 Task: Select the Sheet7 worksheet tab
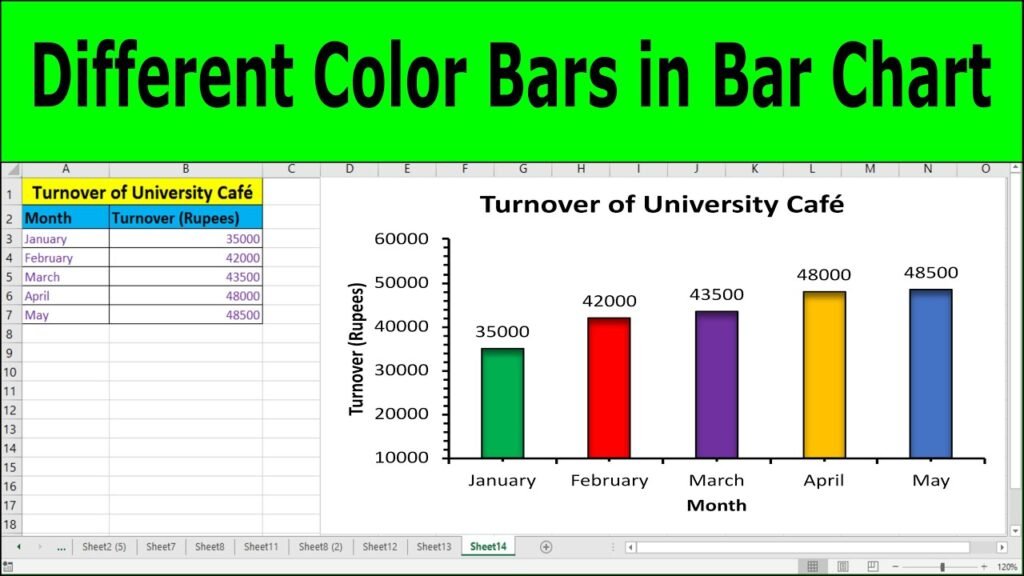[160, 547]
